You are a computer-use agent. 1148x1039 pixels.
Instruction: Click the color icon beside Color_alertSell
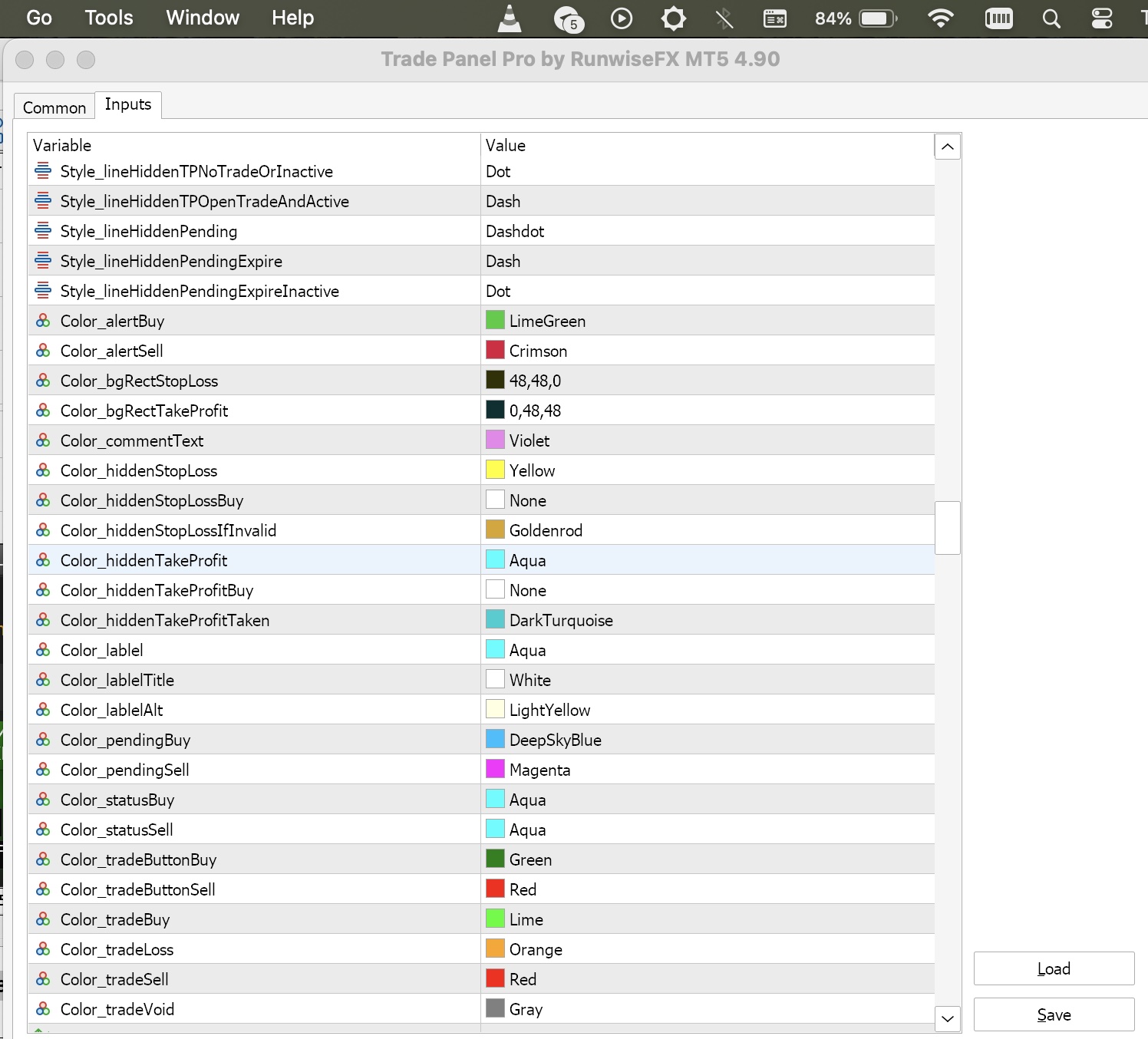coord(43,351)
